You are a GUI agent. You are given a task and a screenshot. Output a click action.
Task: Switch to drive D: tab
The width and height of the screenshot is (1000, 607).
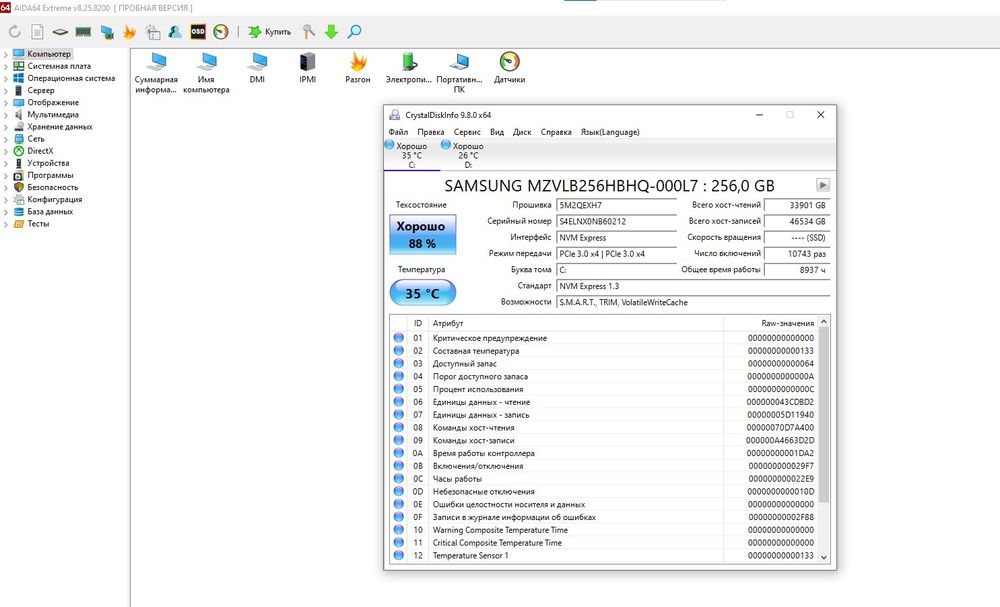(x=468, y=155)
